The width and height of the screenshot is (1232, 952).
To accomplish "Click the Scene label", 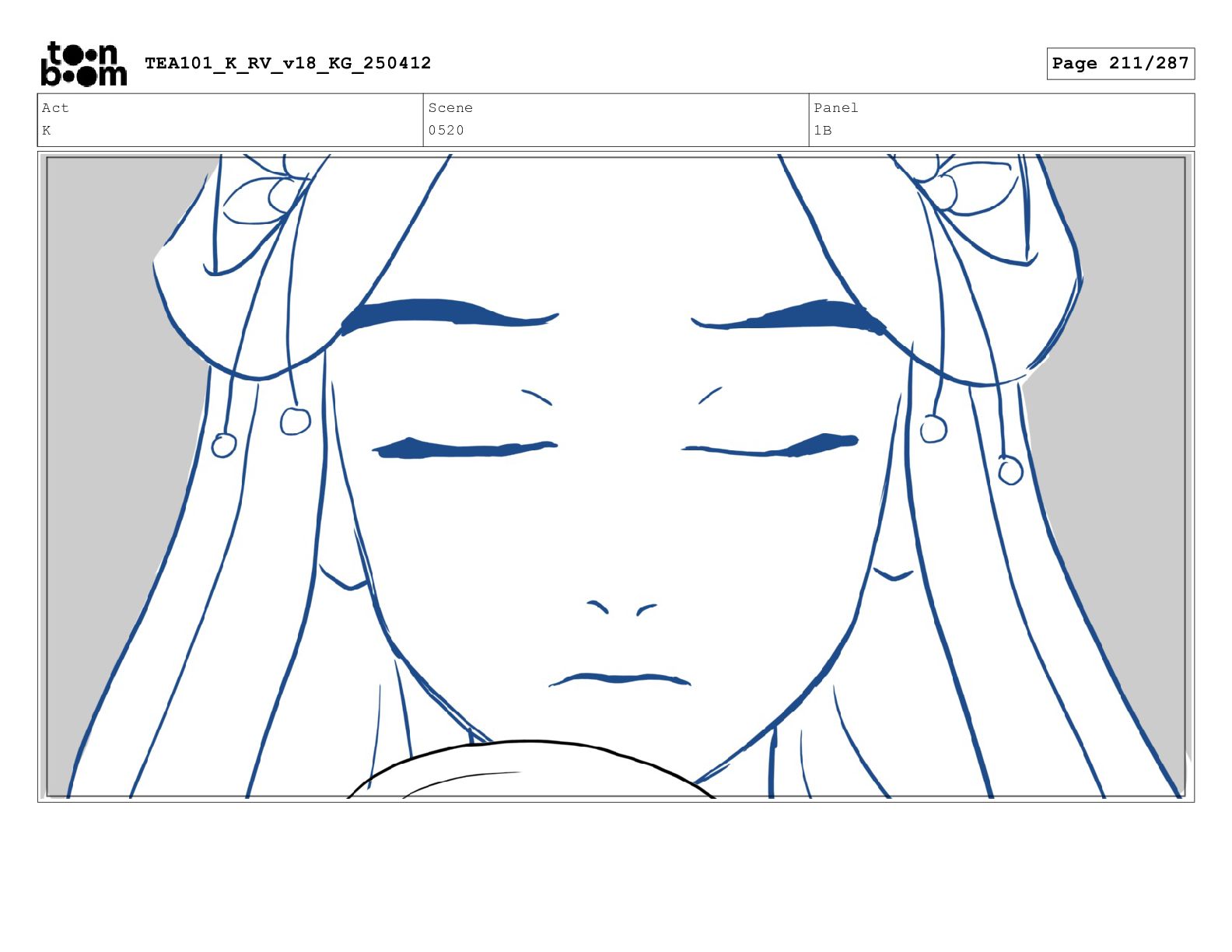I will (450, 108).
